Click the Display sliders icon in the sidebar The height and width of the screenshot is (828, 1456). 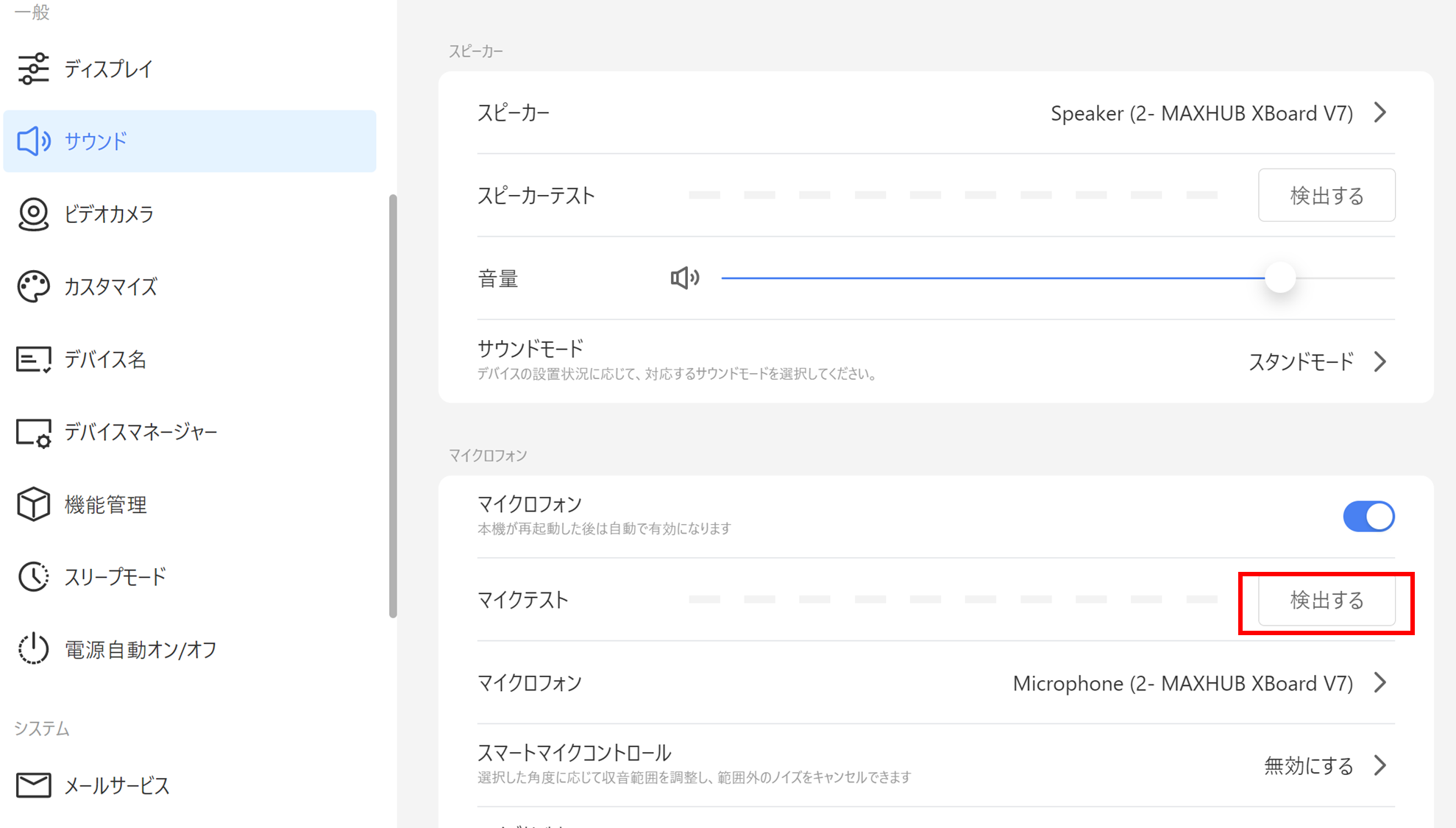point(33,68)
